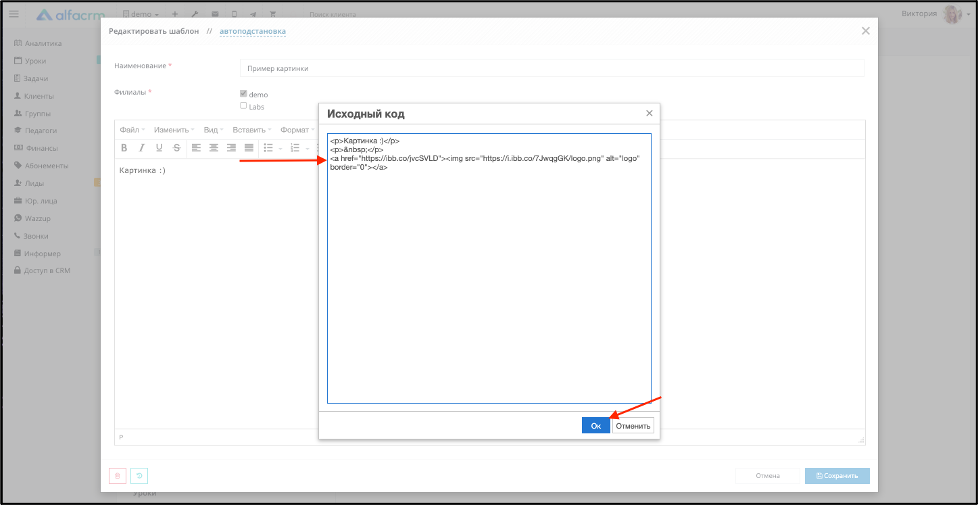Justify text in the editor
Screen dimensions: 979x506
[x=249, y=148]
